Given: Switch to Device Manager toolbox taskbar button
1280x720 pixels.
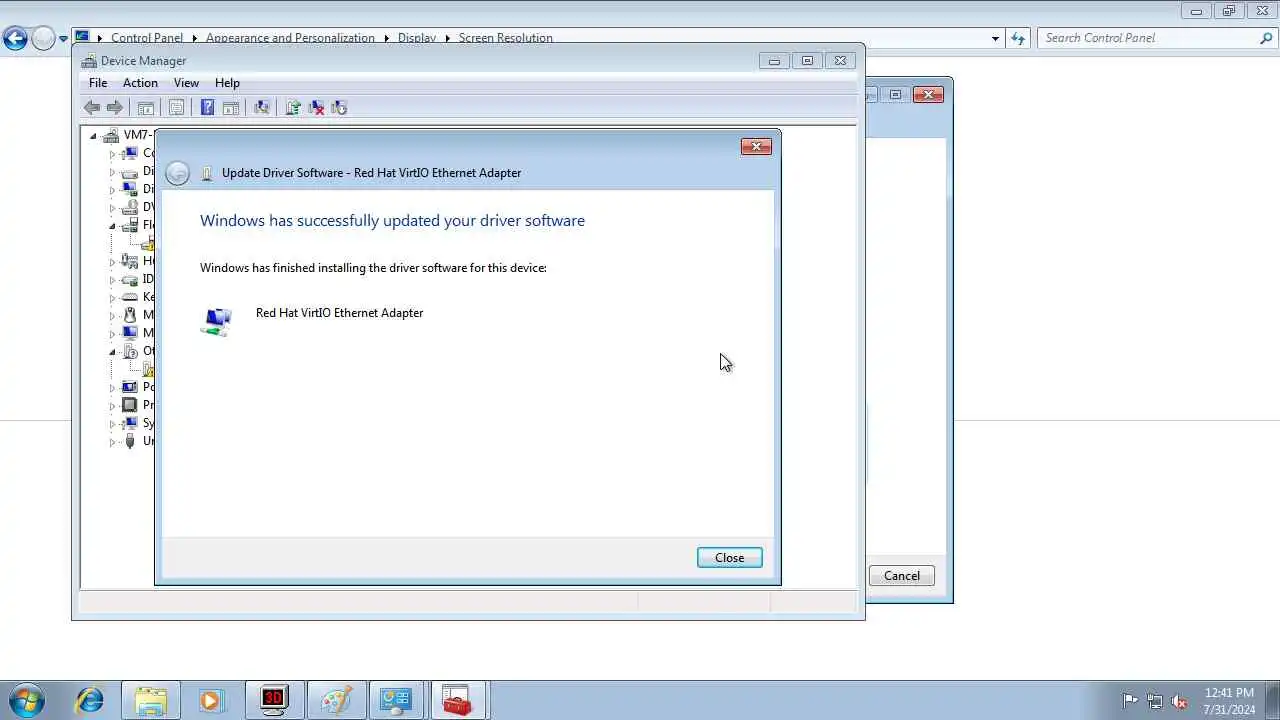Looking at the screenshot, I should click(457, 700).
